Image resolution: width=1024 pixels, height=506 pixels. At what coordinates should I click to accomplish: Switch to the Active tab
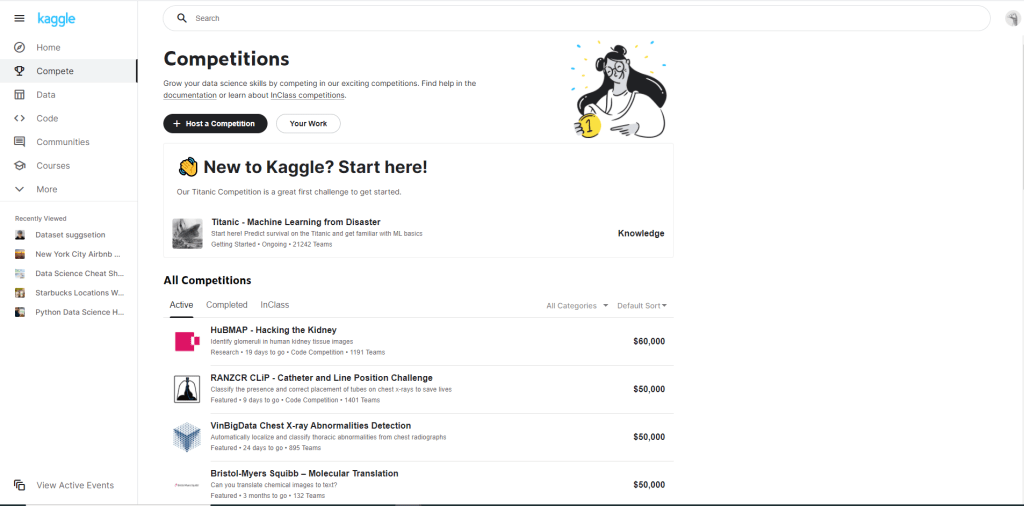click(x=182, y=305)
